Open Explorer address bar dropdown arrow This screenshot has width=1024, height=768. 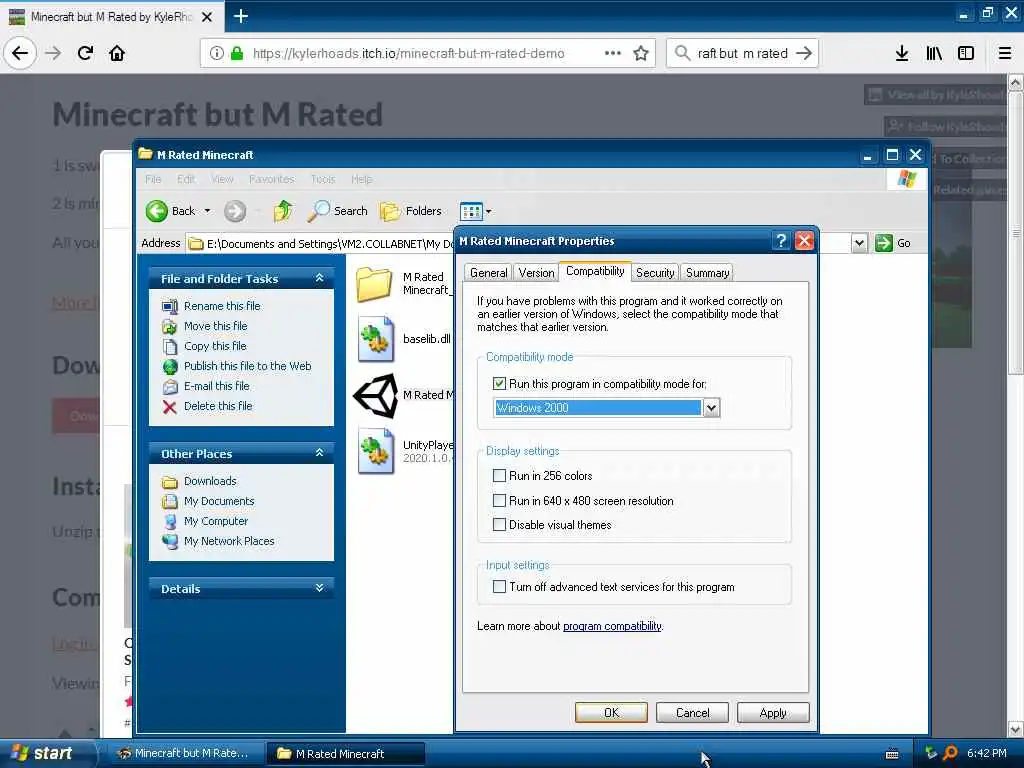click(859, 243)
